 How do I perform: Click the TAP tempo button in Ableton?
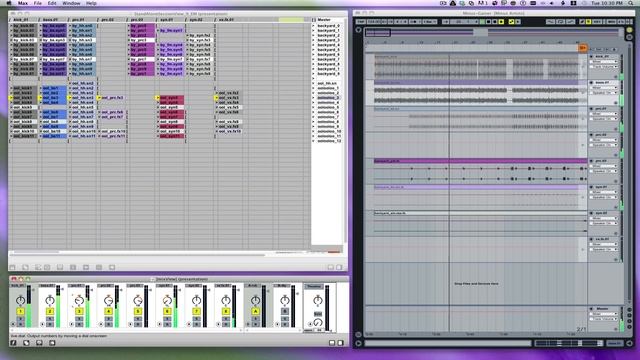[x=361, y=22]
